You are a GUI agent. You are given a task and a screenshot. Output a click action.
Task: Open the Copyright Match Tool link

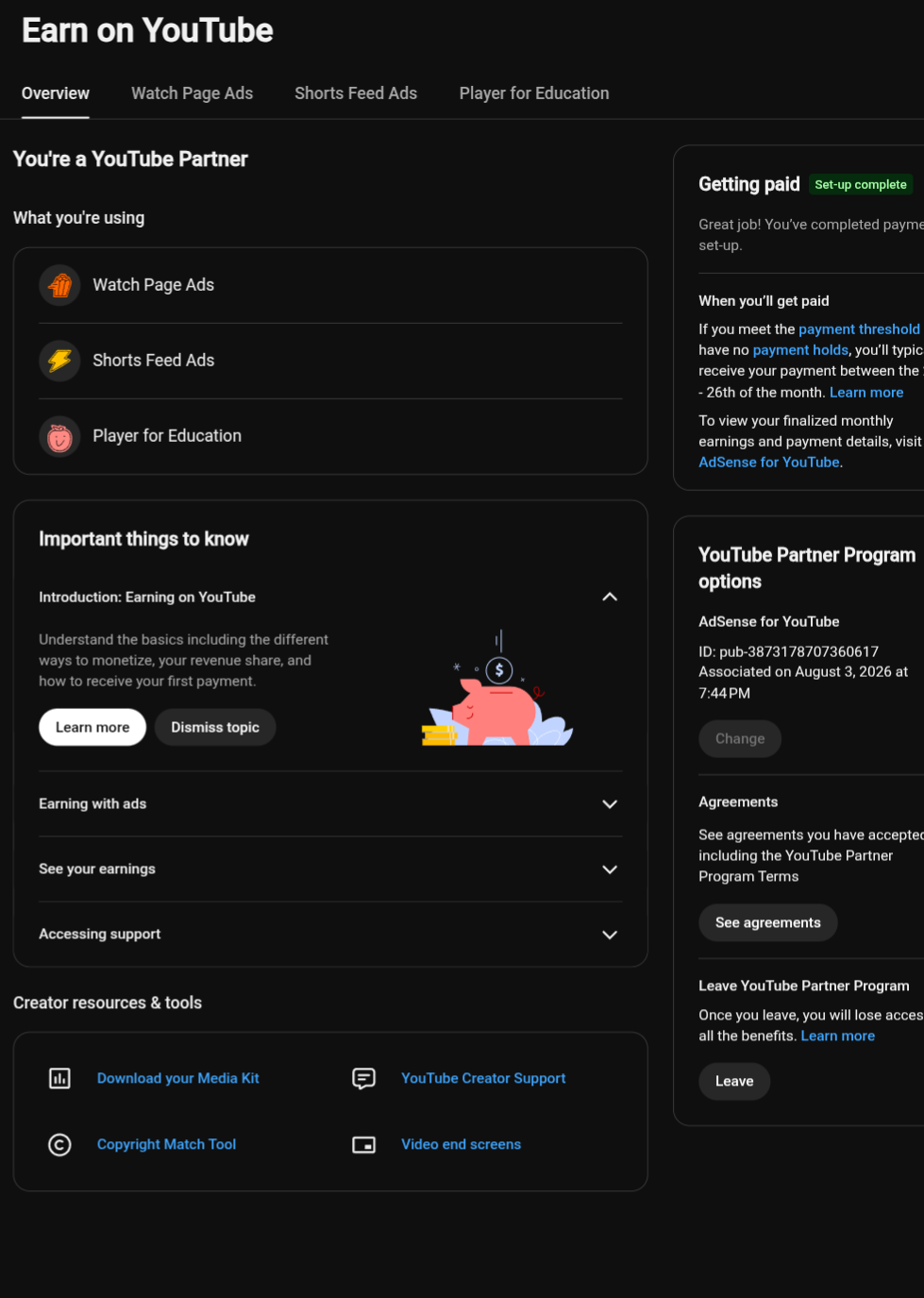[x=166, y=1144]
